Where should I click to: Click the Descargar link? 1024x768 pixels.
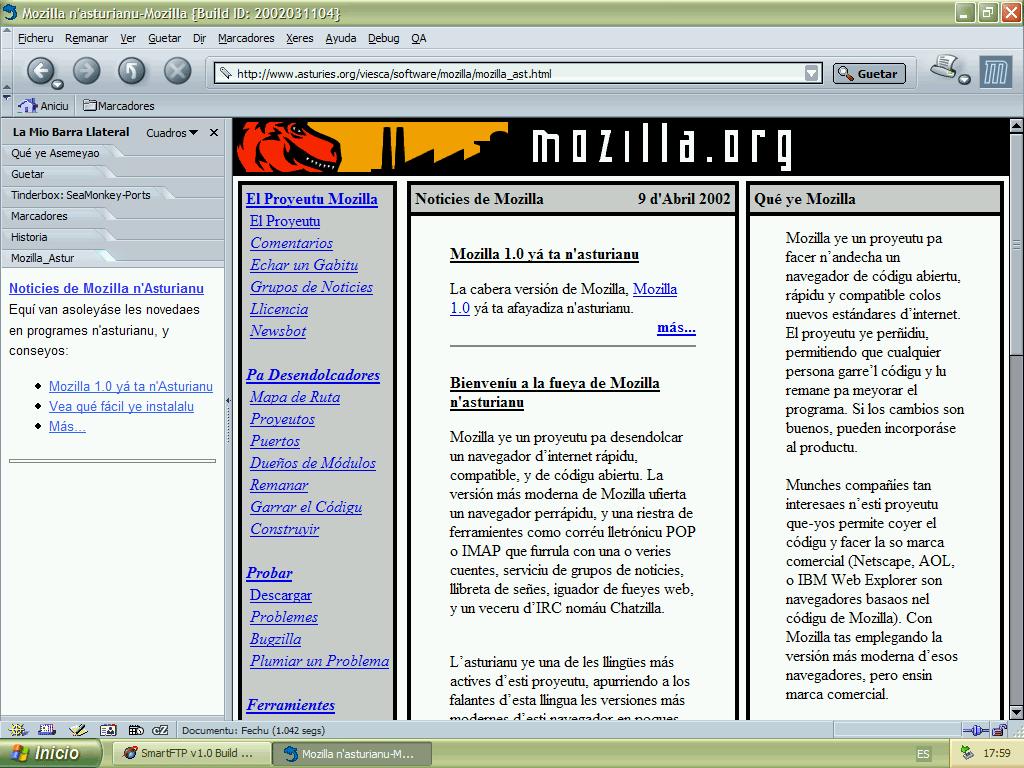pyautogui.click(x=281, y=595)
